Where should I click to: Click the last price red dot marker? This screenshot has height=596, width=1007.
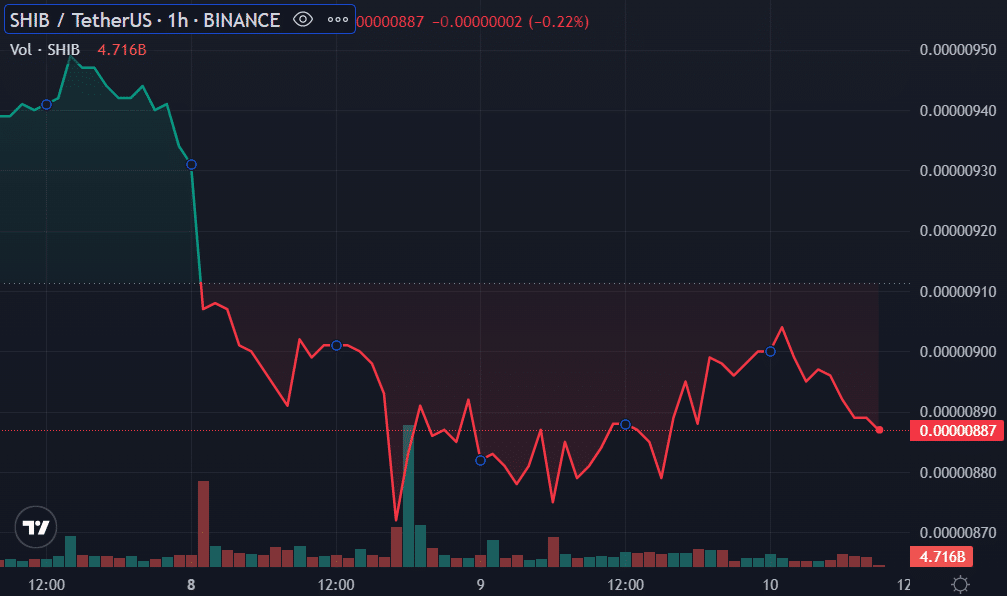tap(879, 430)
